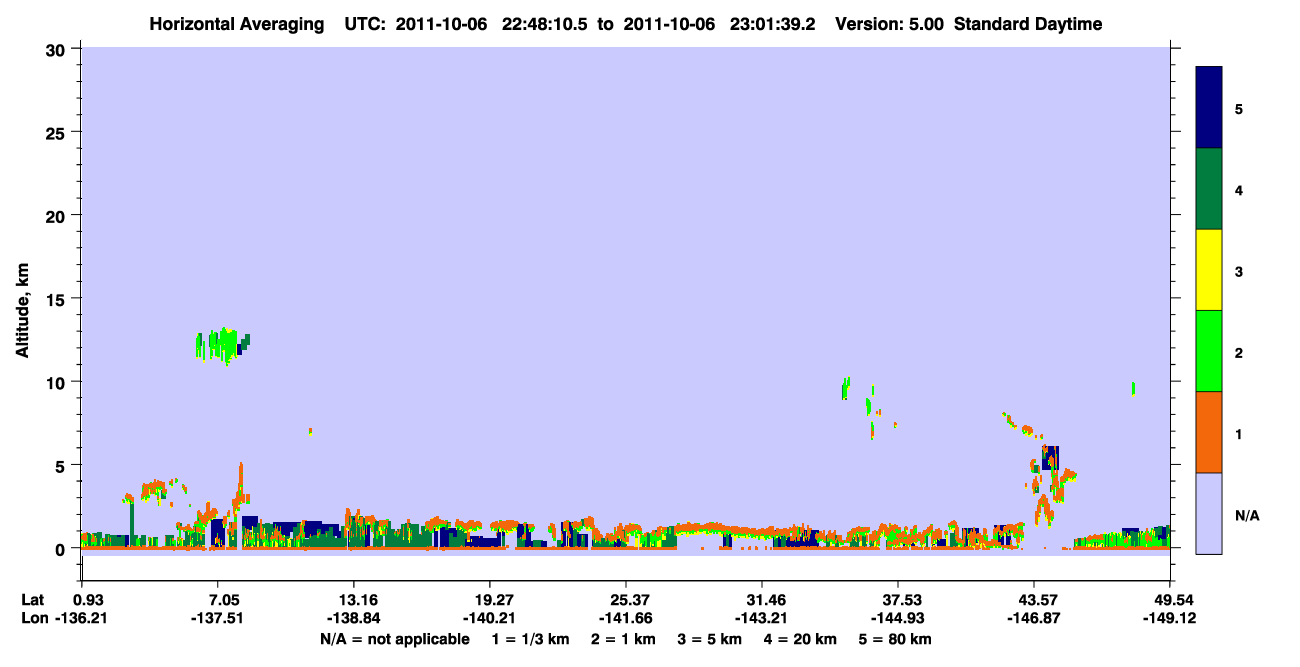Click the longitude value -136.21
The height and width of the screenshot is (667, 1300).
(x=82, y=619)
